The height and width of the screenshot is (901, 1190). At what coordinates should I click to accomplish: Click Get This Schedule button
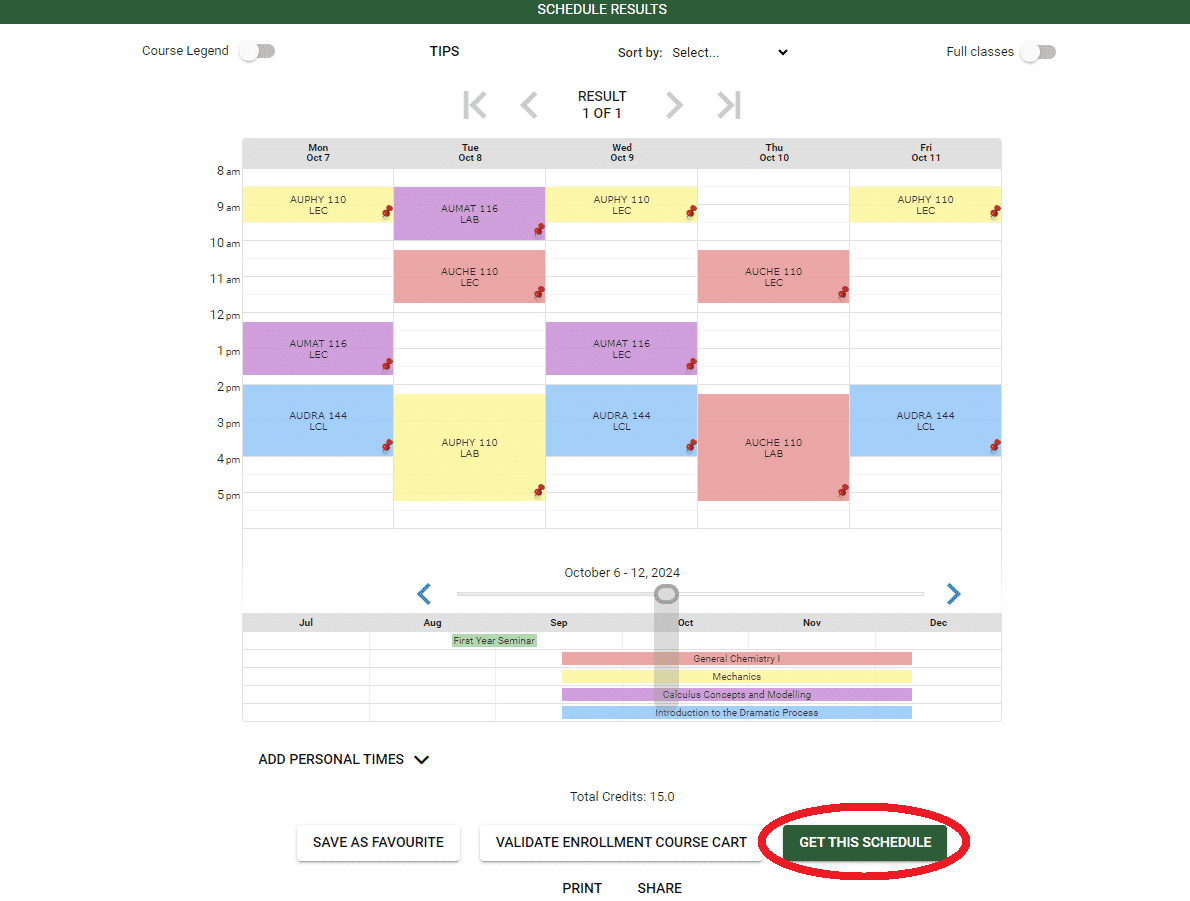pyautogui.click(x=864, y=842)
